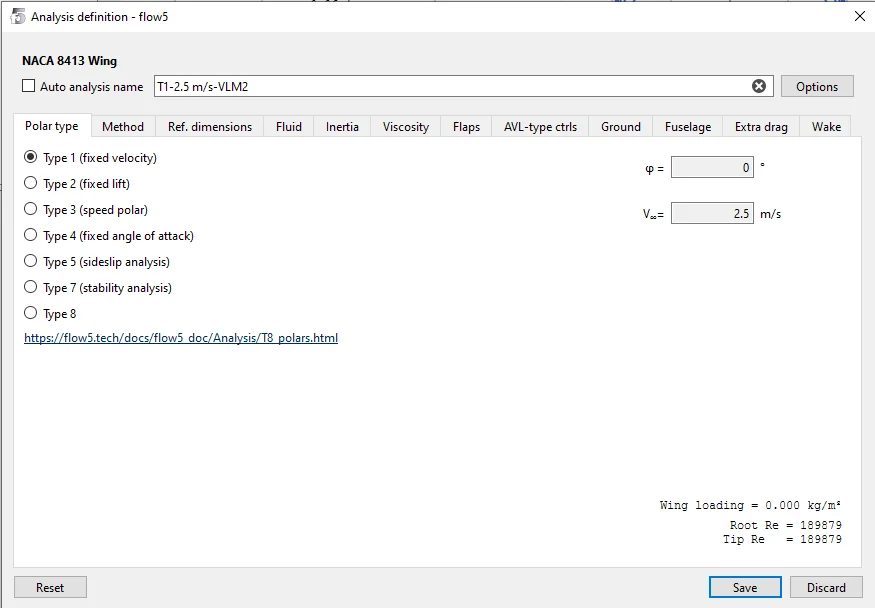Screen dimensions: 875x608
Task: Open the Viscosity tab
Action: (x=406, y=127)
